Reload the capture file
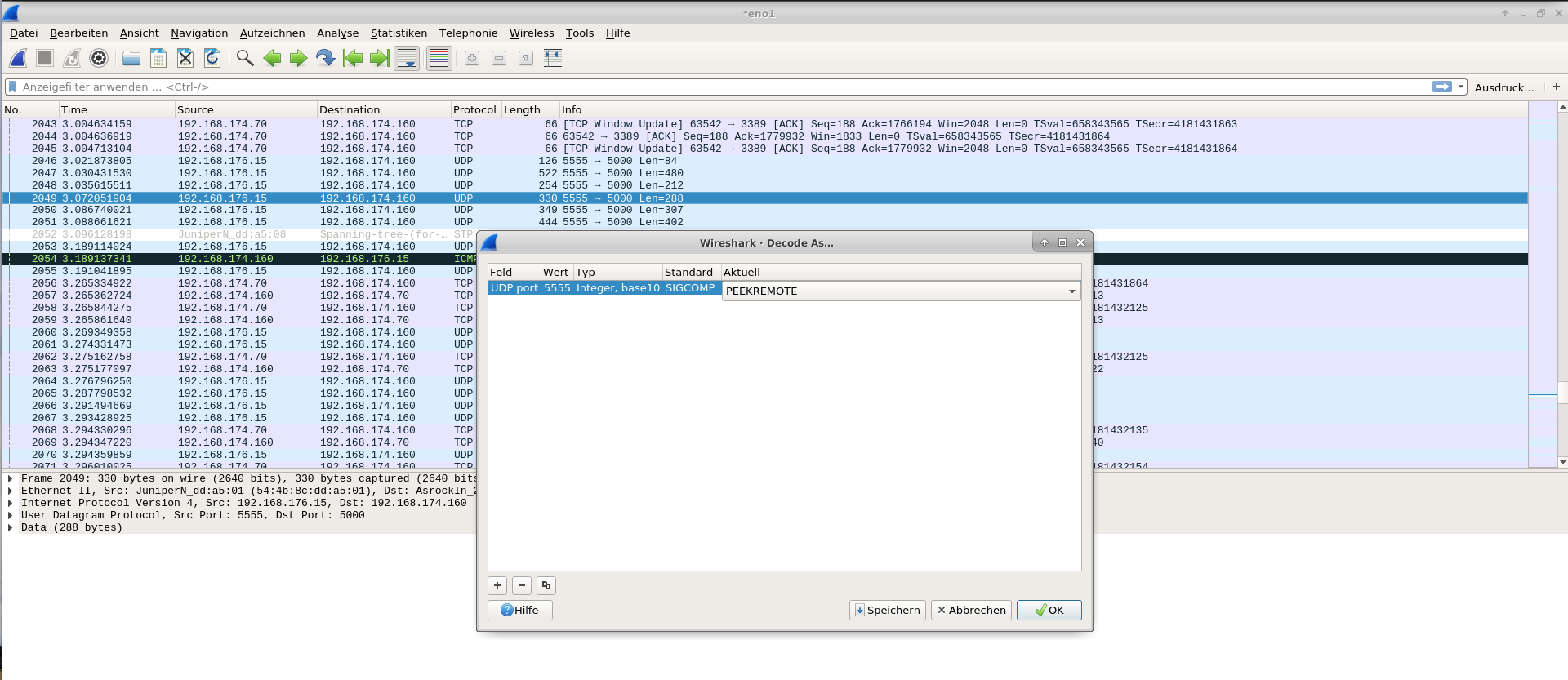Viewport: 1568px width, 680px height. click(x=212, y=58)
